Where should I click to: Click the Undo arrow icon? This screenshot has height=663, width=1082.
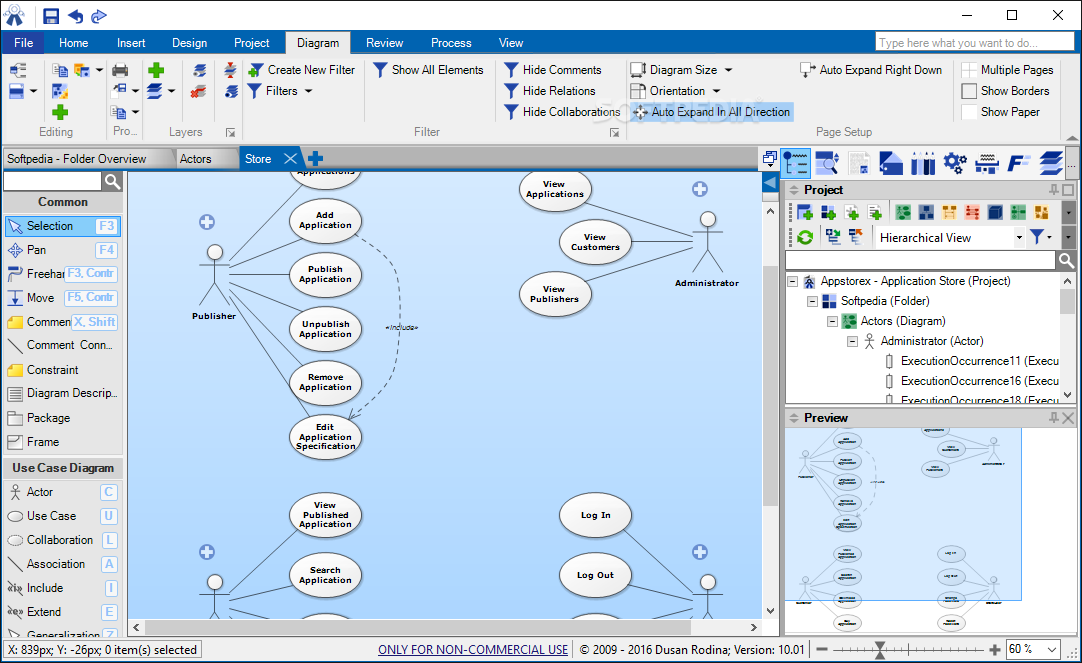coord(75,15)
